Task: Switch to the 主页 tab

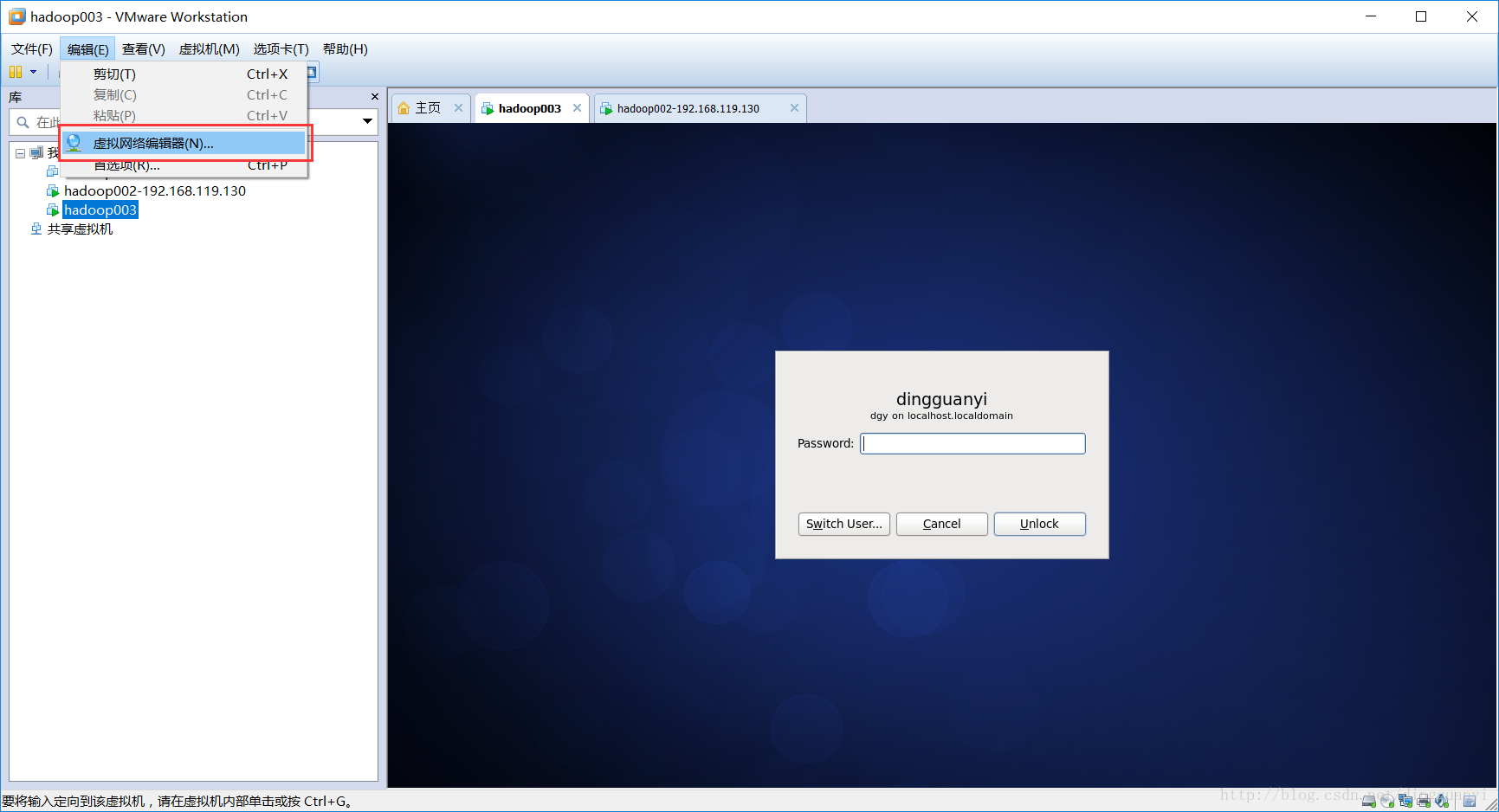Action: [x=430, y=108]
